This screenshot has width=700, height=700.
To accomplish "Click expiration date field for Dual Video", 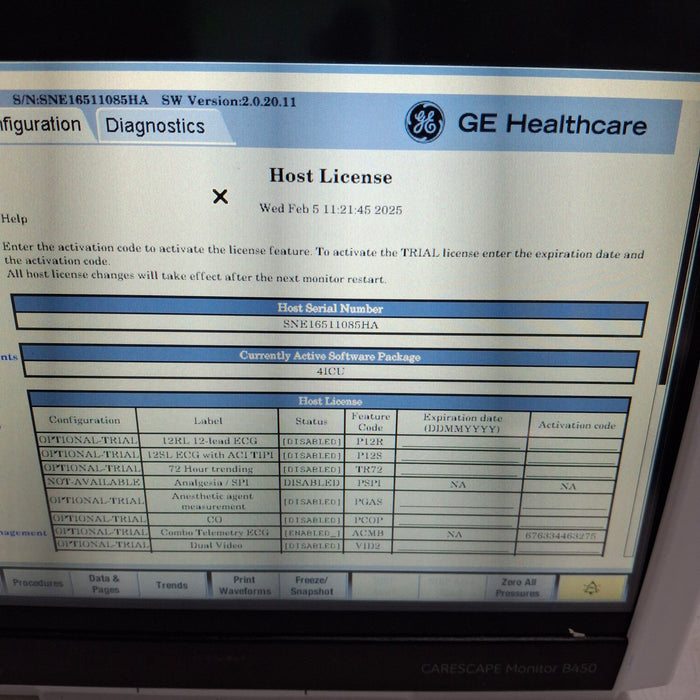I will (452, 546).
